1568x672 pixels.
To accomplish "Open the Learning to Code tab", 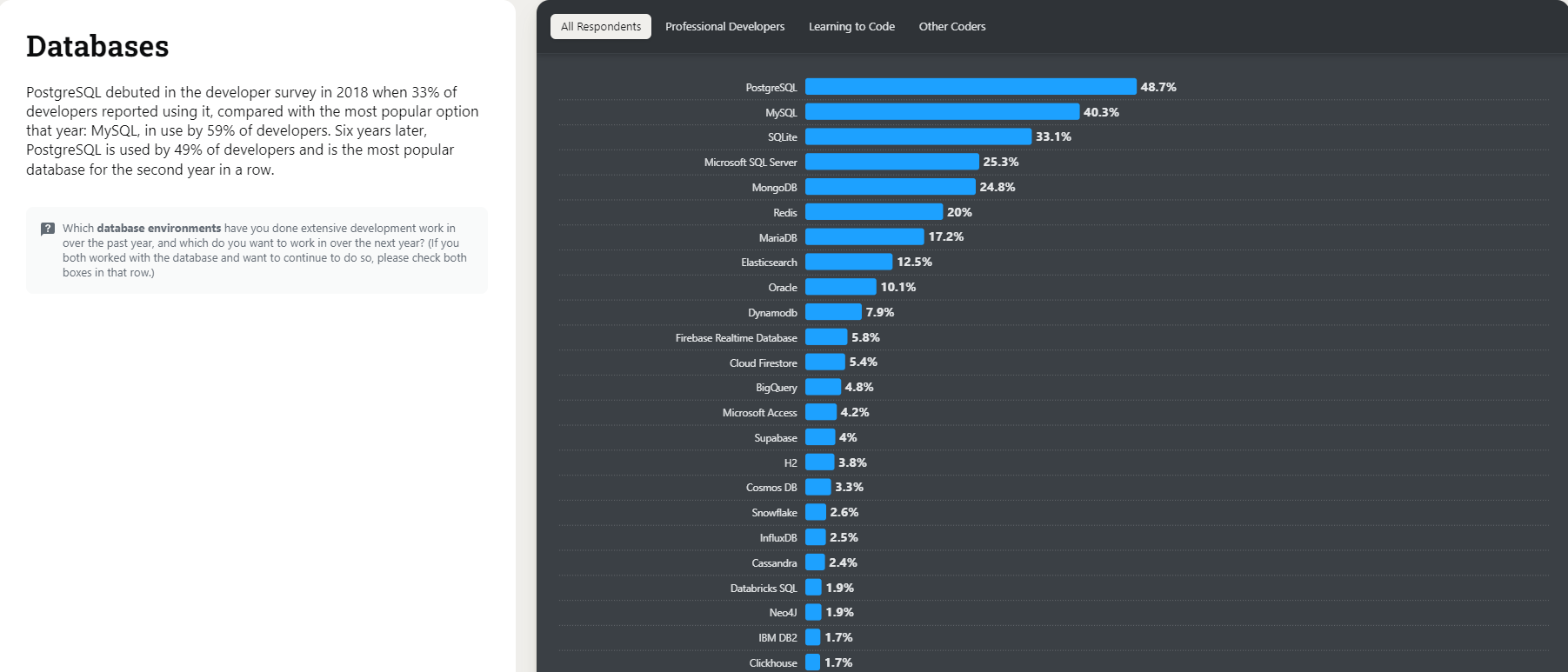I will click(x=851, y=27).
